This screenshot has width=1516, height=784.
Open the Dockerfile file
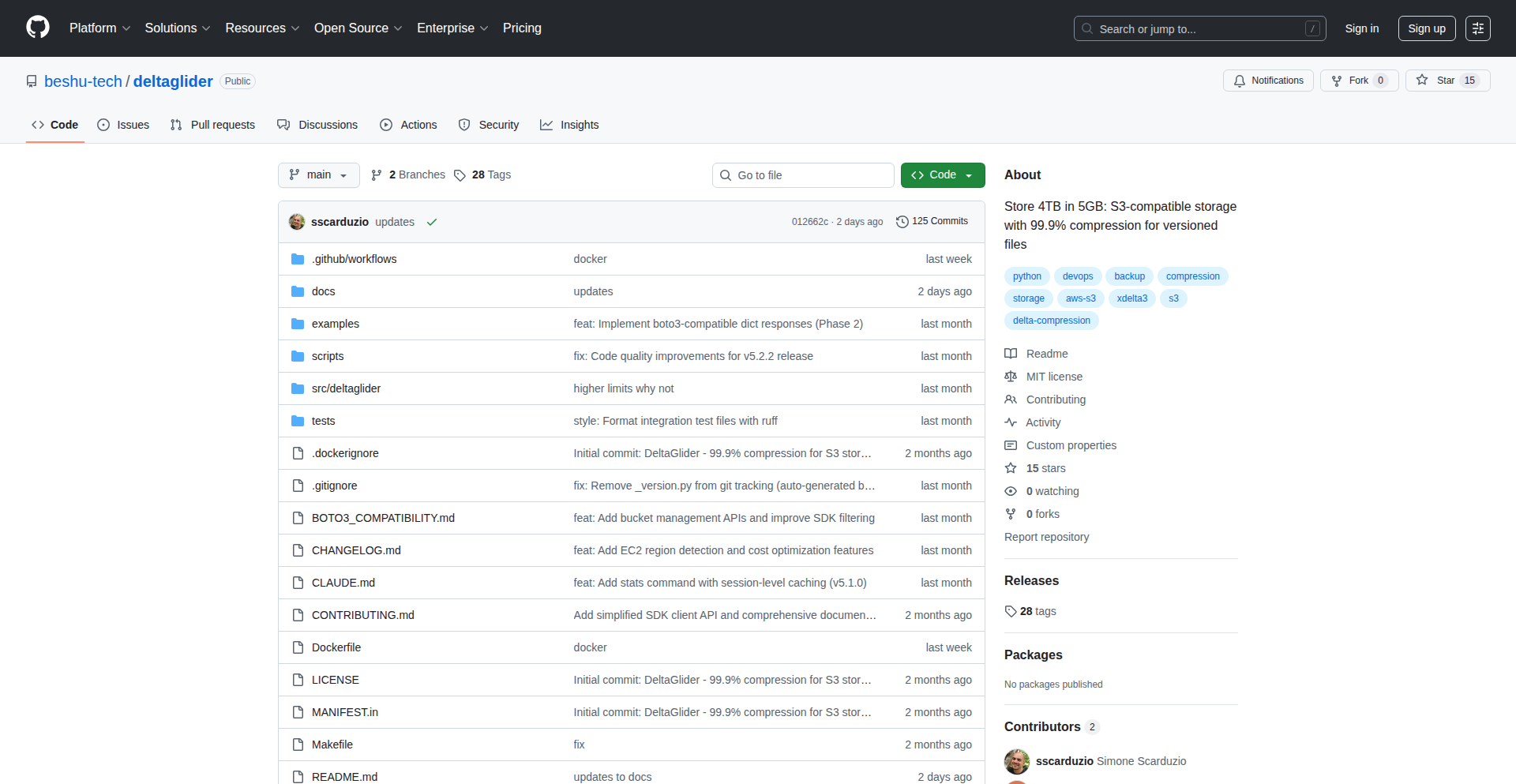(336, 647)
